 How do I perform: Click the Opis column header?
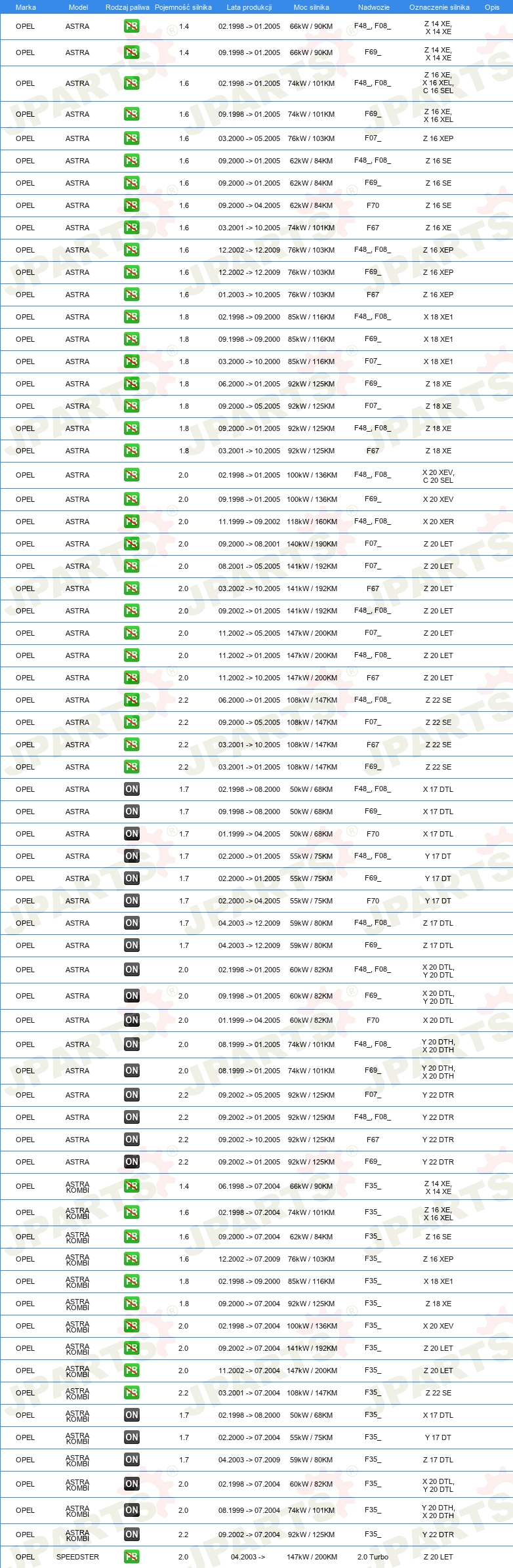click(492, 7)
